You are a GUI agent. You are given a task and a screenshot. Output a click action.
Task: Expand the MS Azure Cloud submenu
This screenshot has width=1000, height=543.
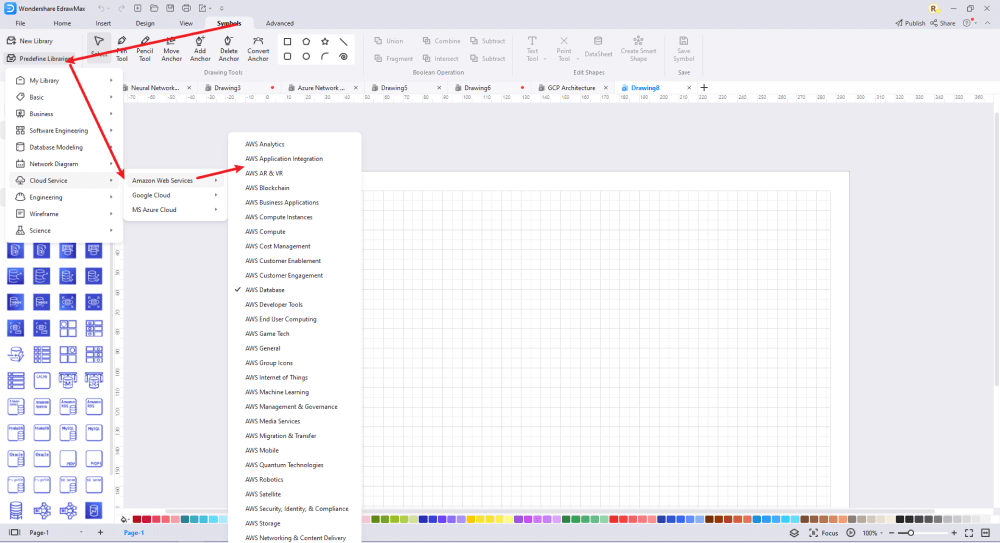pos(175,209)
